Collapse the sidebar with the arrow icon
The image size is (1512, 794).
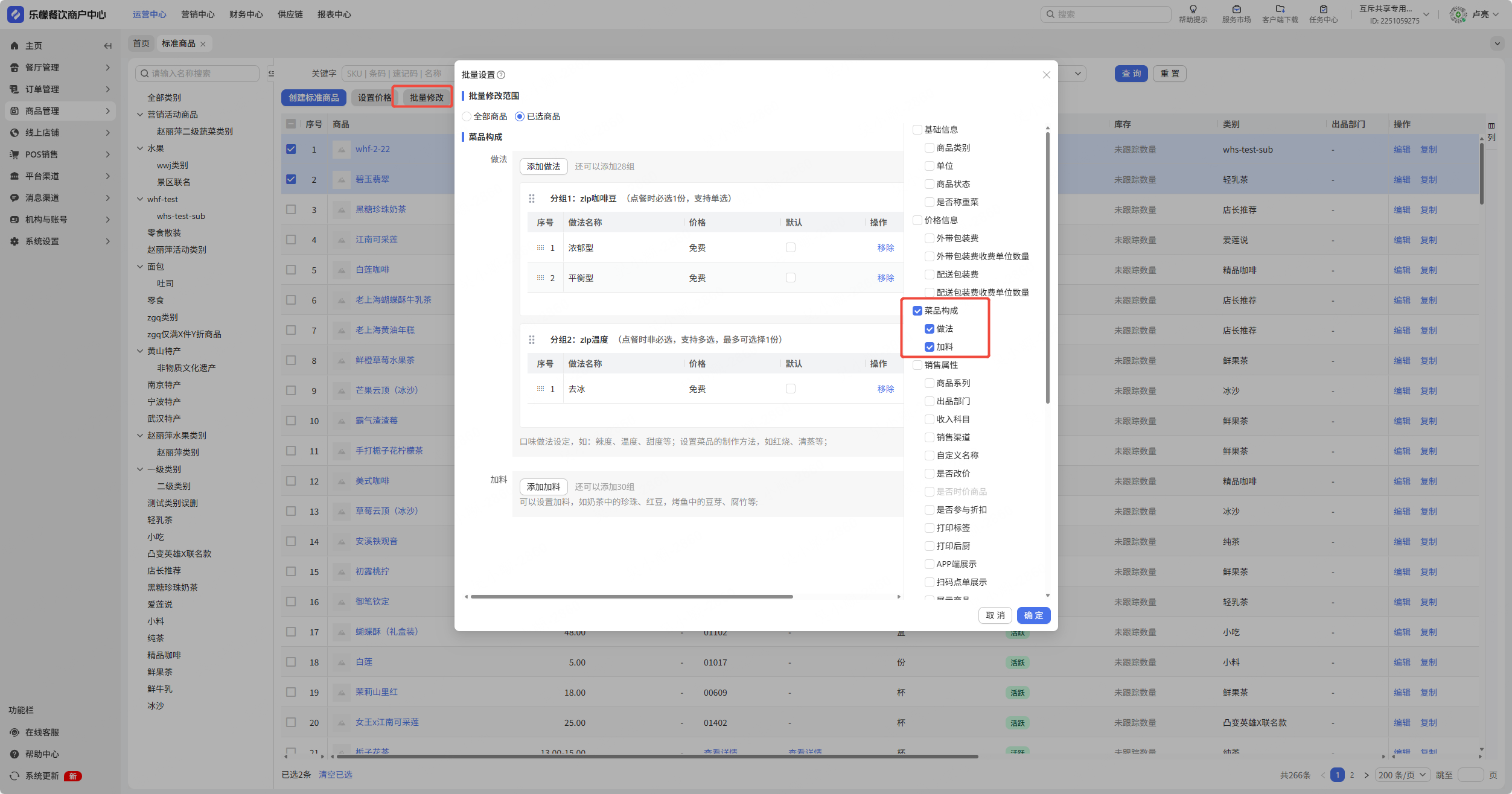click(x=107, y=46)
